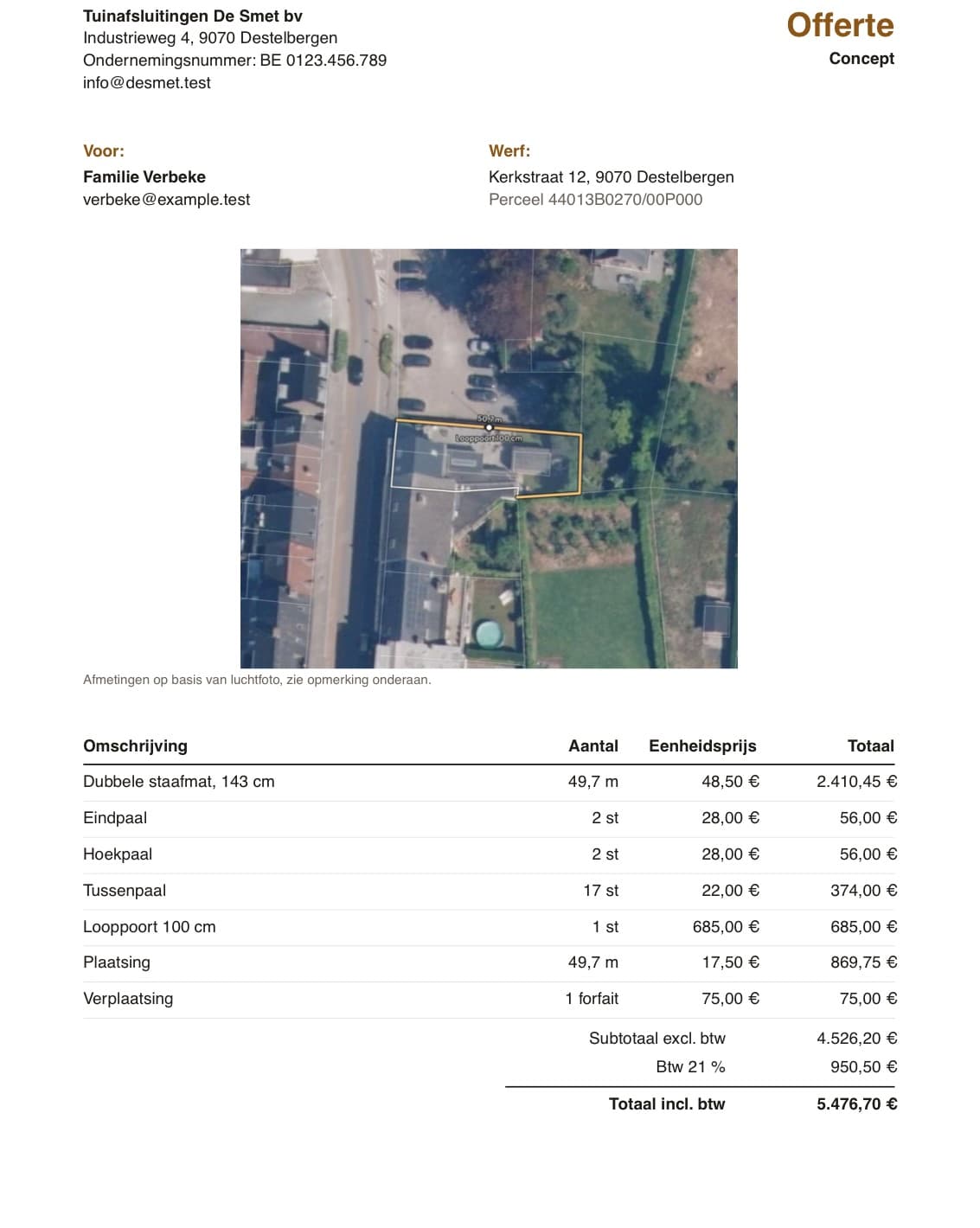This screenshot has height=1228, width=980.
Task: Click email verbeke@example.test
Action: point(166,199)
